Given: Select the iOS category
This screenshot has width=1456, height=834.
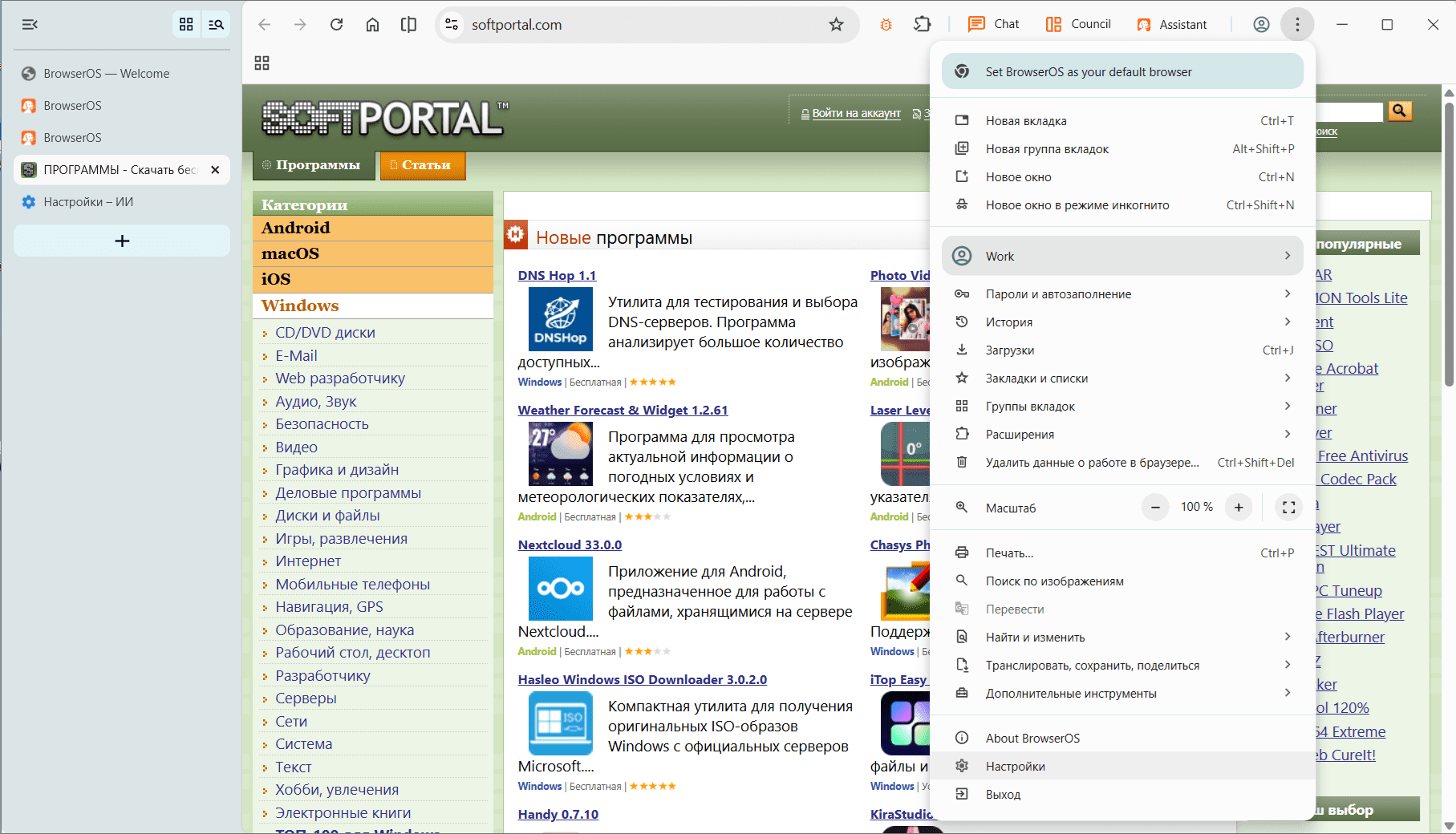Looking at the screenshot, I should (x=373, y=280).
